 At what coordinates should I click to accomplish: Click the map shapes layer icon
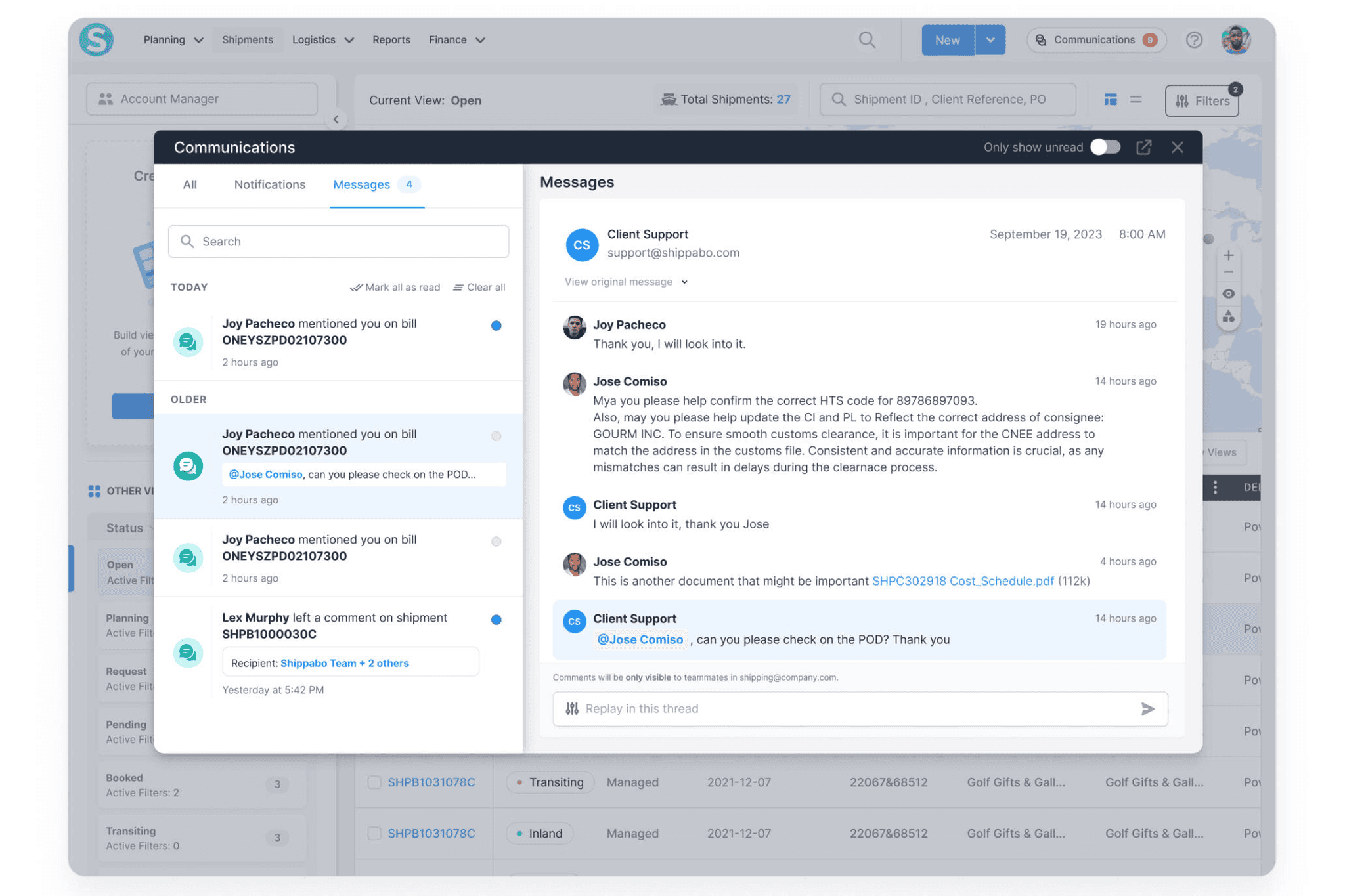click(x=1228, y=317)
